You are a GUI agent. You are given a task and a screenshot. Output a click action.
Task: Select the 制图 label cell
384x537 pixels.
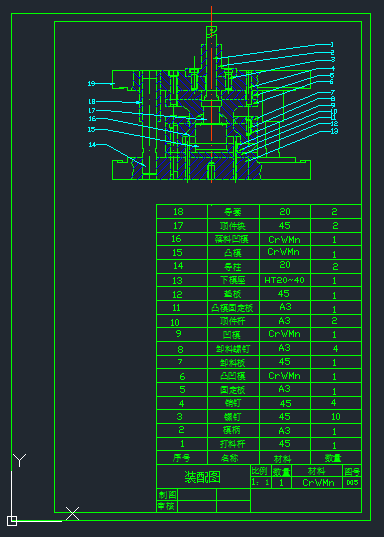click(168, 495)
